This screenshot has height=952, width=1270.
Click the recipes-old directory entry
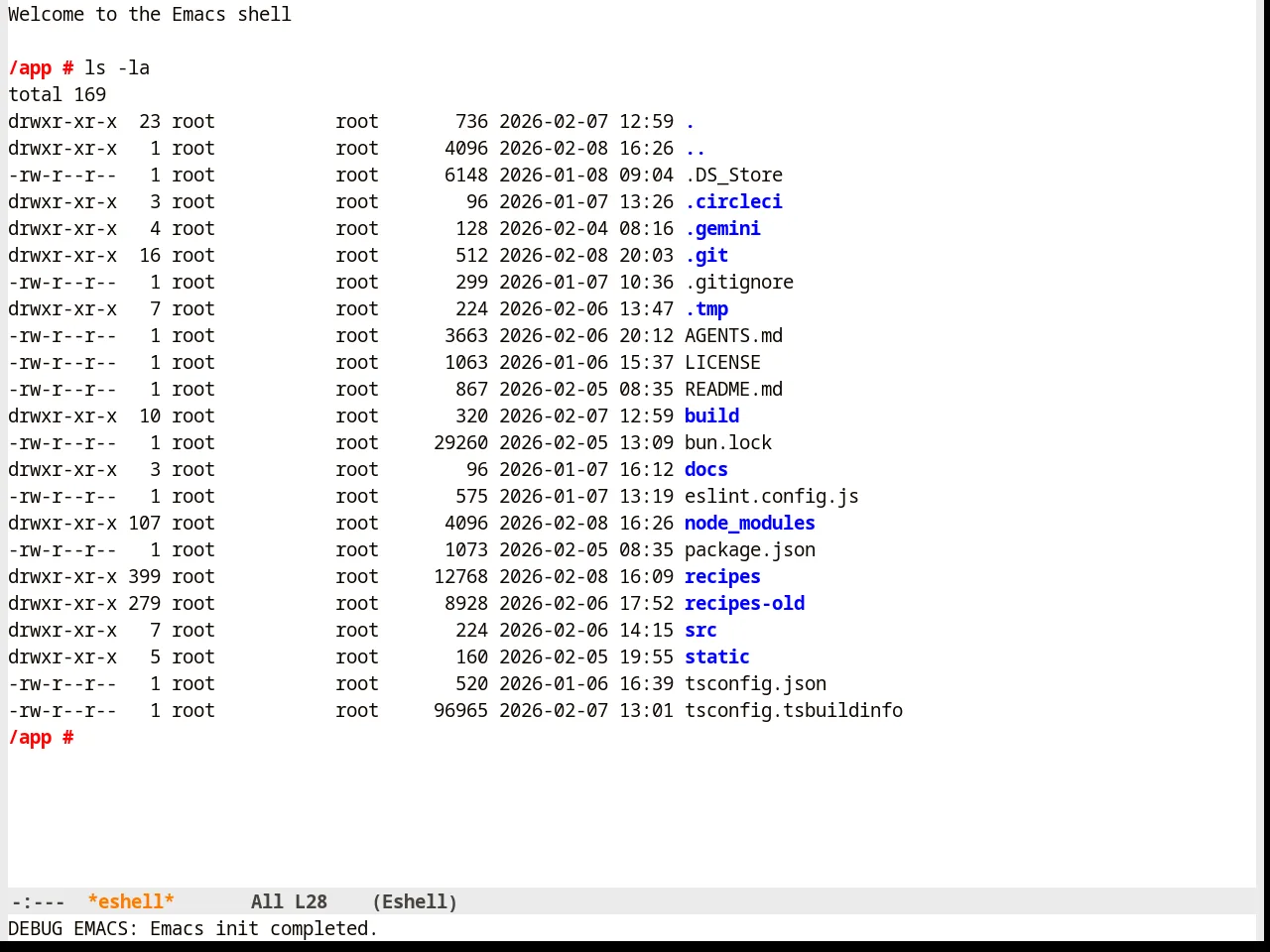[744, 604]
